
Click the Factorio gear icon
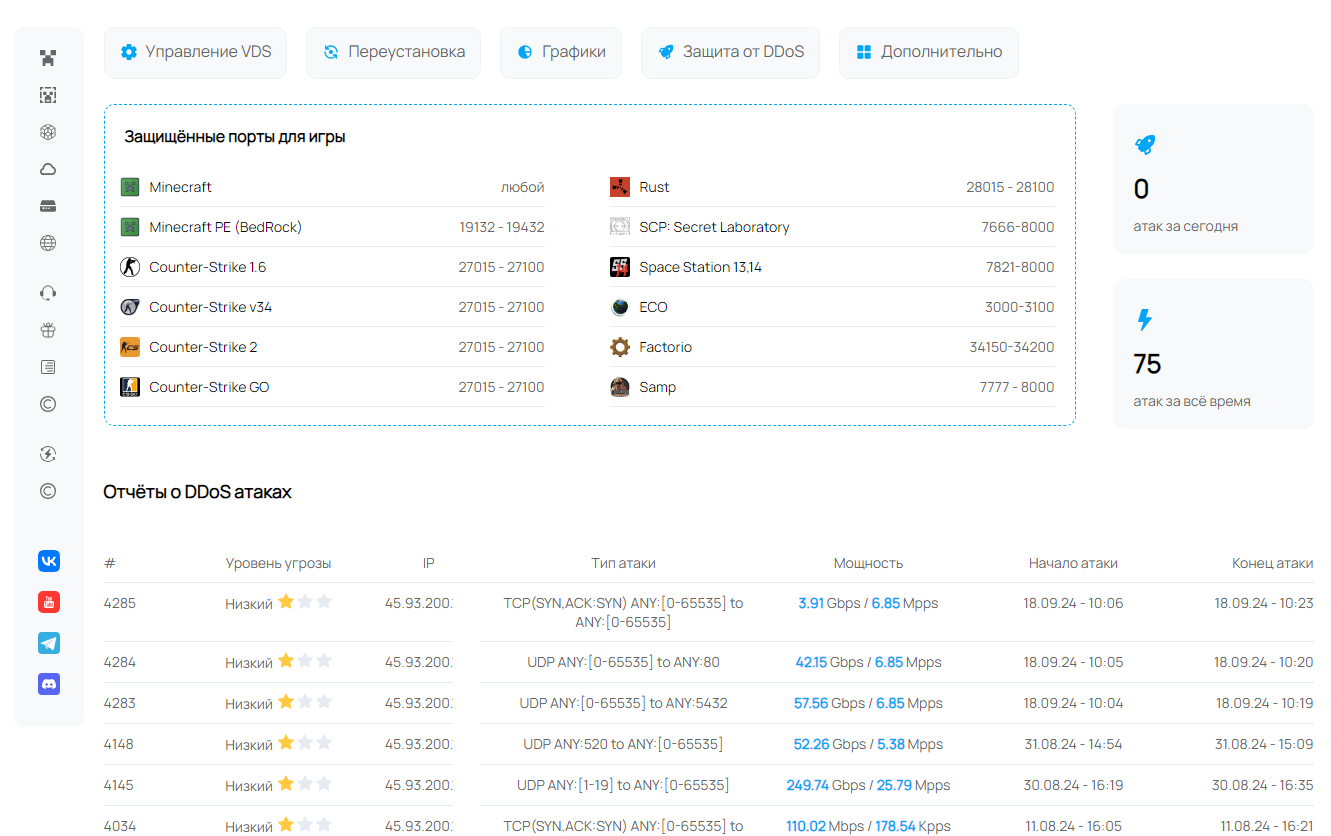click(620, 347)
